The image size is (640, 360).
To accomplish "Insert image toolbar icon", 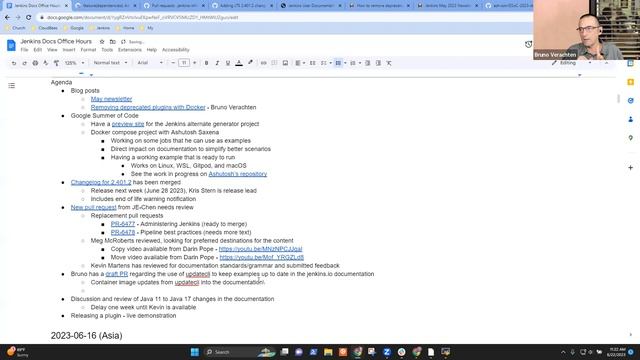I will click(x=285, y=63).
